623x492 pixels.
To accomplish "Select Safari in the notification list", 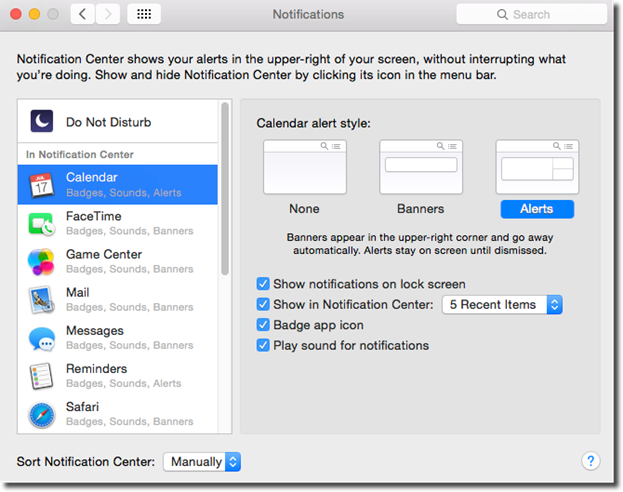I will (118, 414).
